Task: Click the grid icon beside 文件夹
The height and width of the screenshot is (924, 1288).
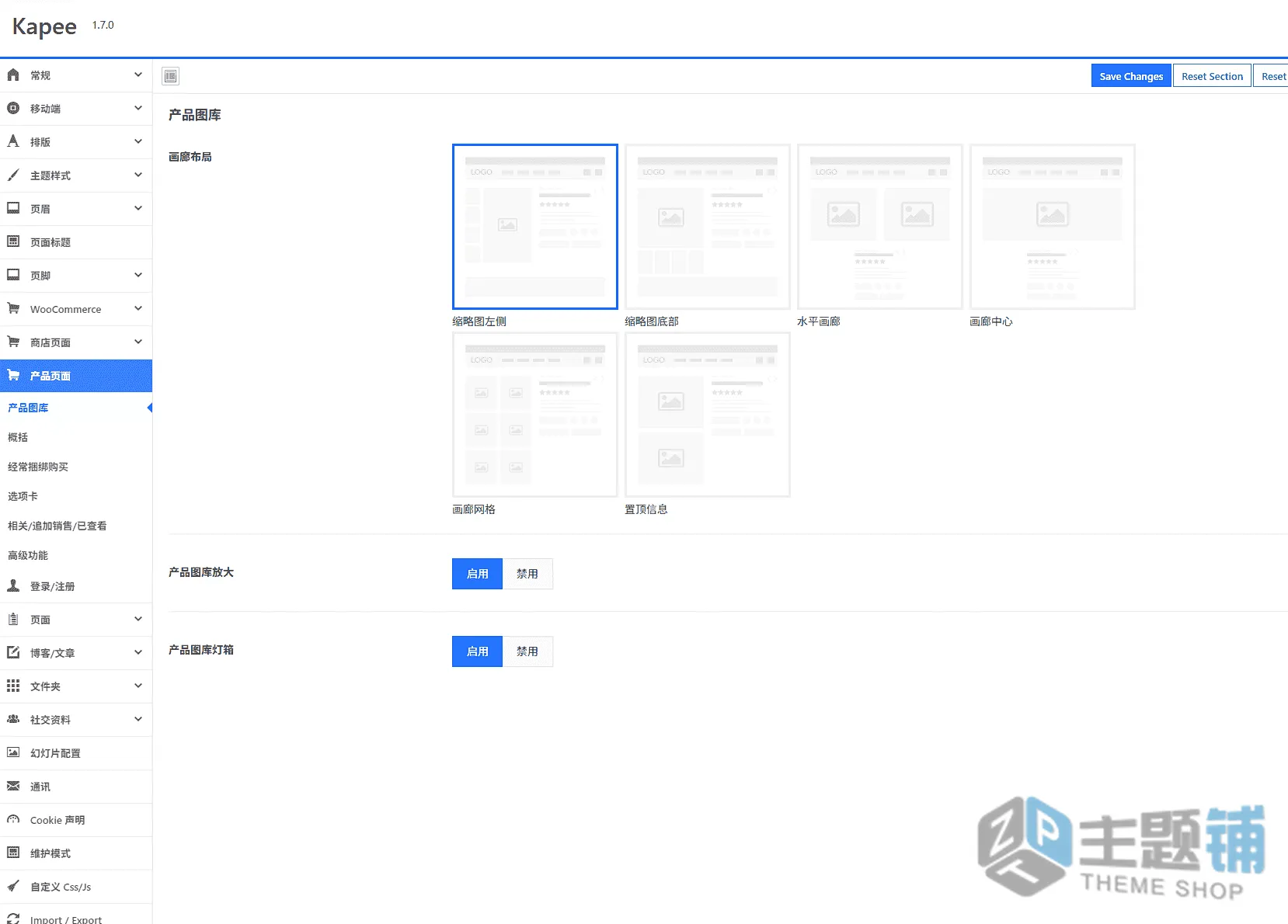Action: pyautogui.click(x=13, y=686)
